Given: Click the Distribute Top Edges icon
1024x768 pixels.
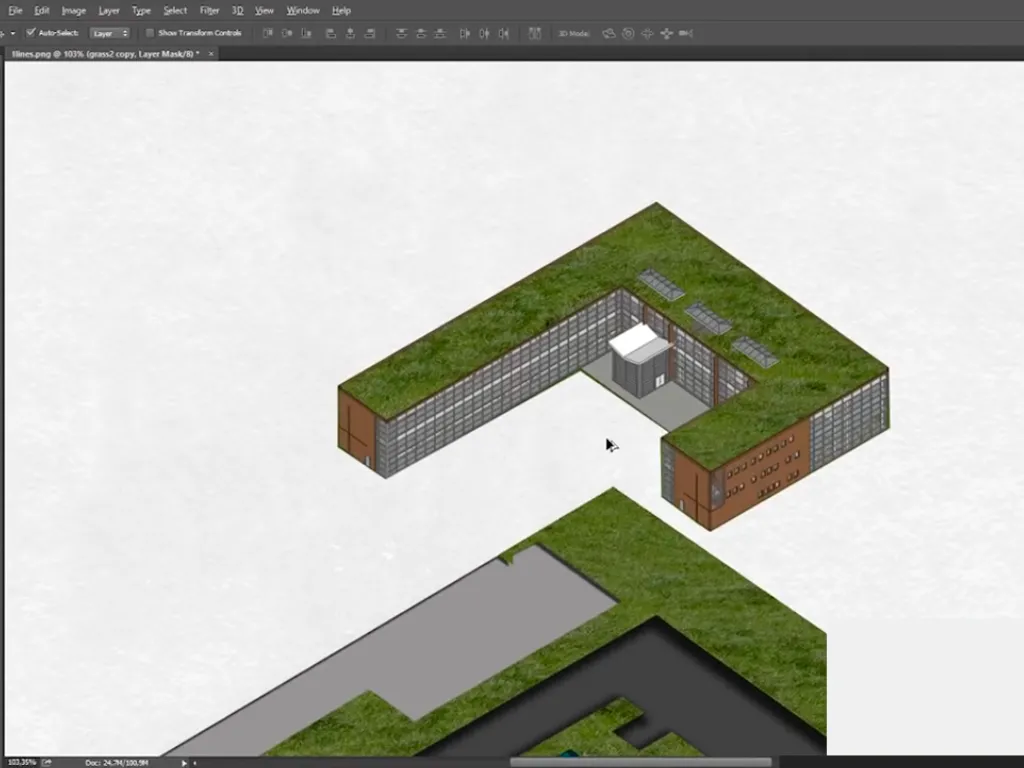Looking at the screenshot, I should (402, 33).
